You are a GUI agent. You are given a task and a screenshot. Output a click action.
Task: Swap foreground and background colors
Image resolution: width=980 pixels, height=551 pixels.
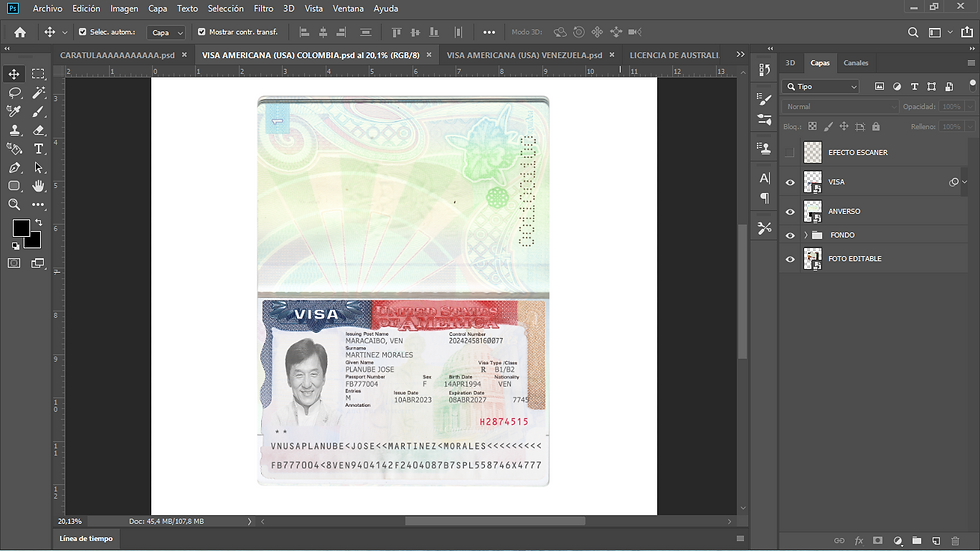pos(39,222)
